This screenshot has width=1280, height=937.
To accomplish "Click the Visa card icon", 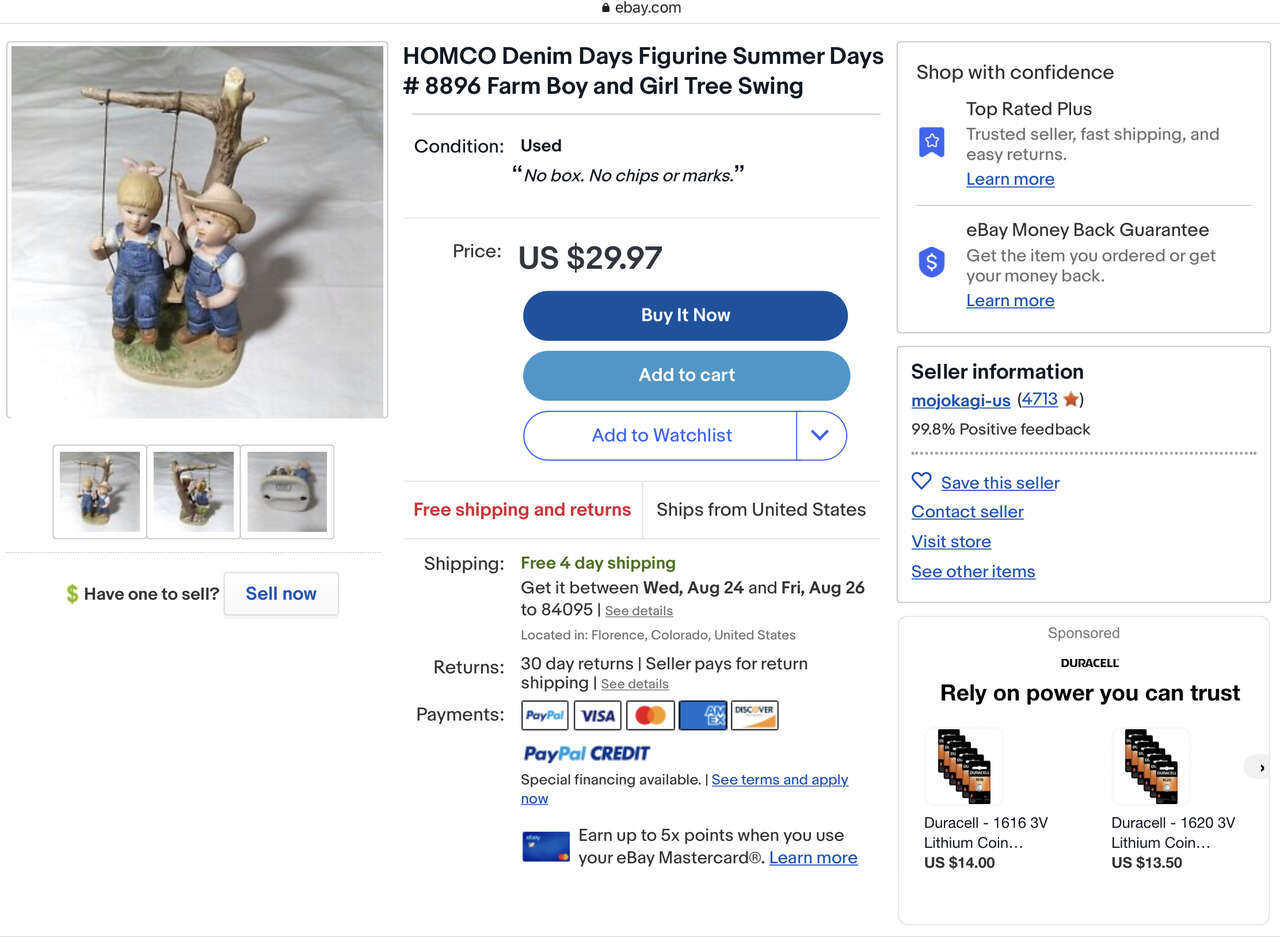I will tap(597, 715).
